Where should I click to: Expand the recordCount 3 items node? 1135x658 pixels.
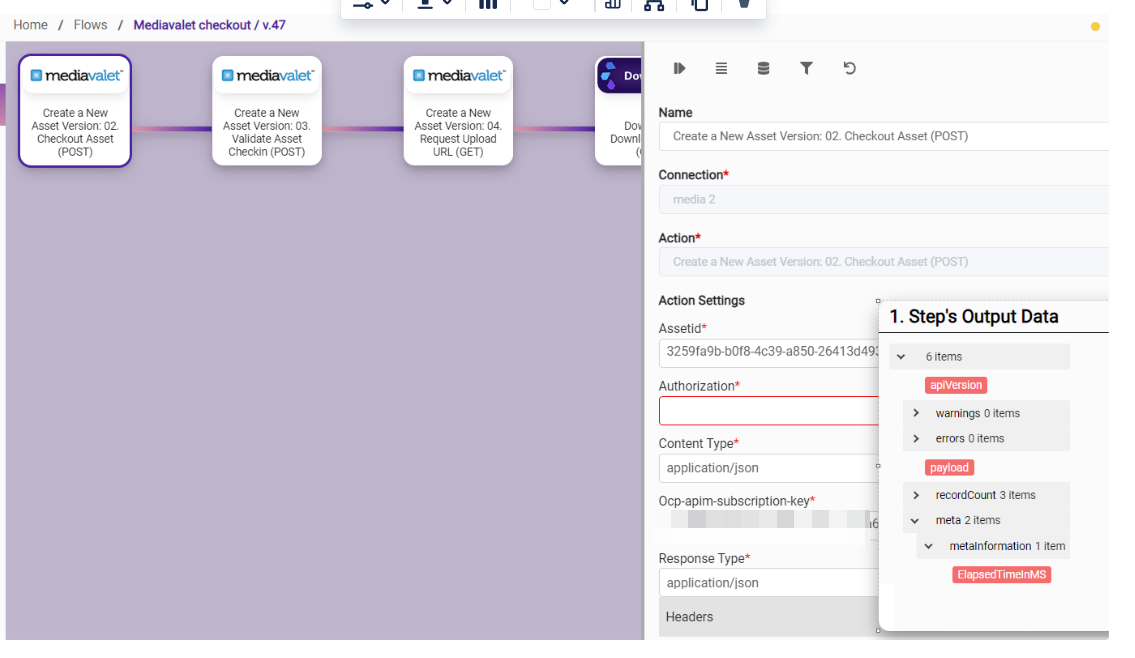coord(916,495)
